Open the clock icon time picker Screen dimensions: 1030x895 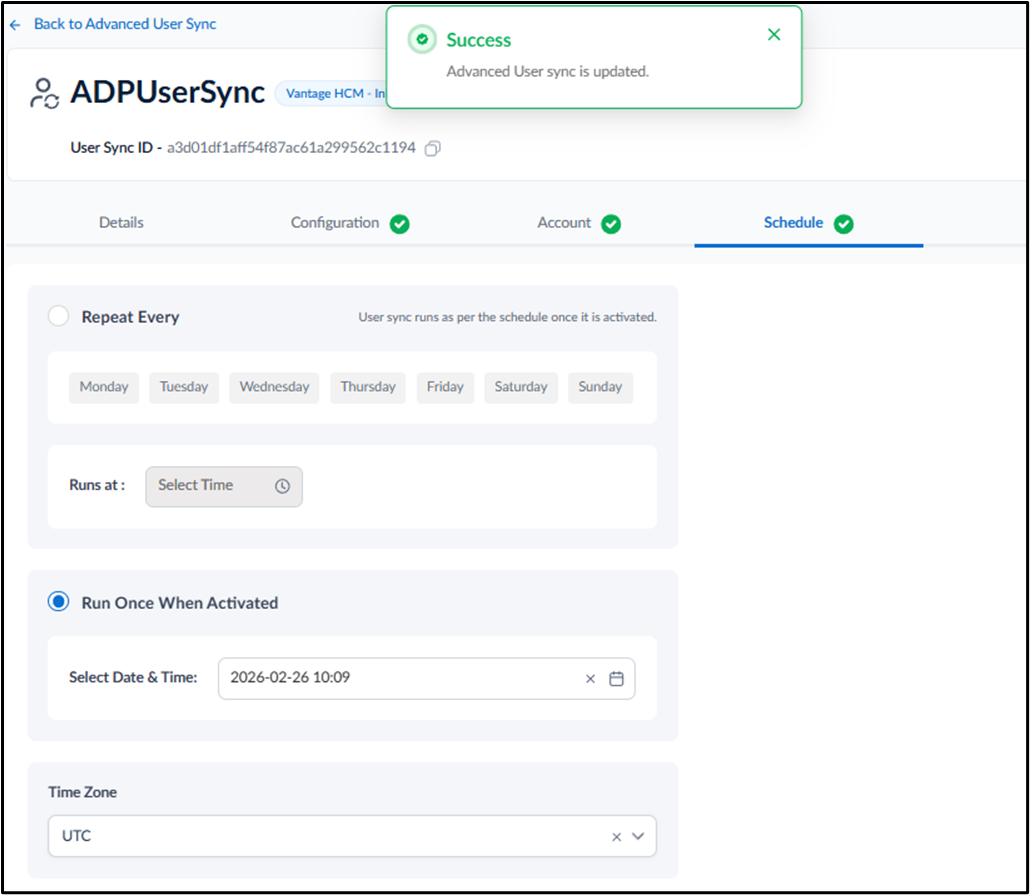click(x=282, y=486)
